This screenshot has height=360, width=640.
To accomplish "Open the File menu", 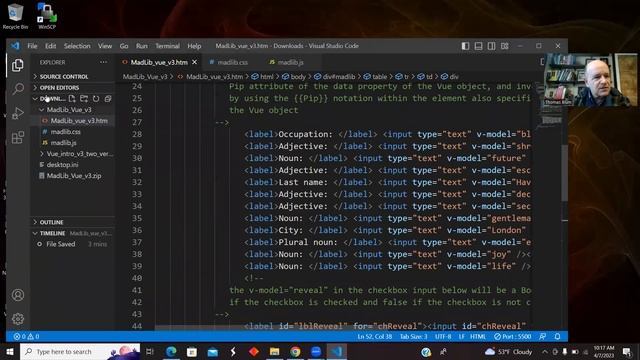I will pos(32,46).
